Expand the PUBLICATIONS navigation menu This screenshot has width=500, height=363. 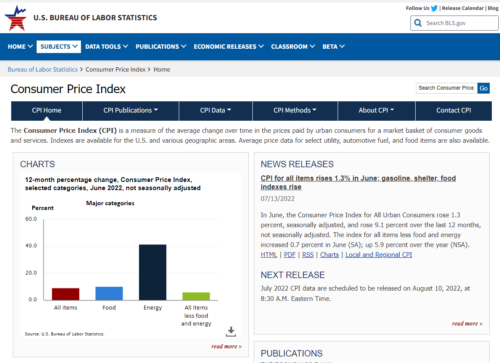tap(161, 46)
